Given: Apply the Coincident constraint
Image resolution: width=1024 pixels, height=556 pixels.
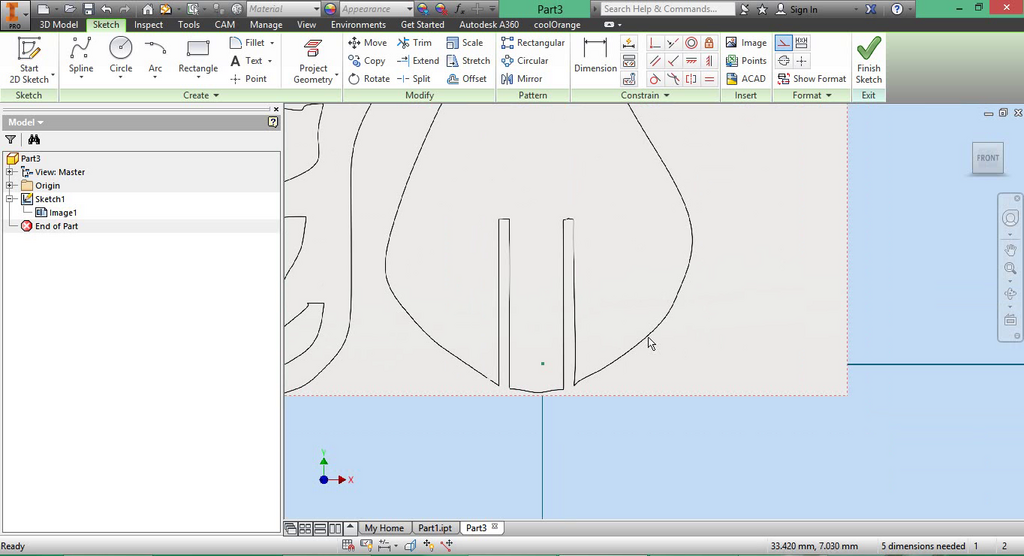Looking at the screenshot, I should pos(654,43).
